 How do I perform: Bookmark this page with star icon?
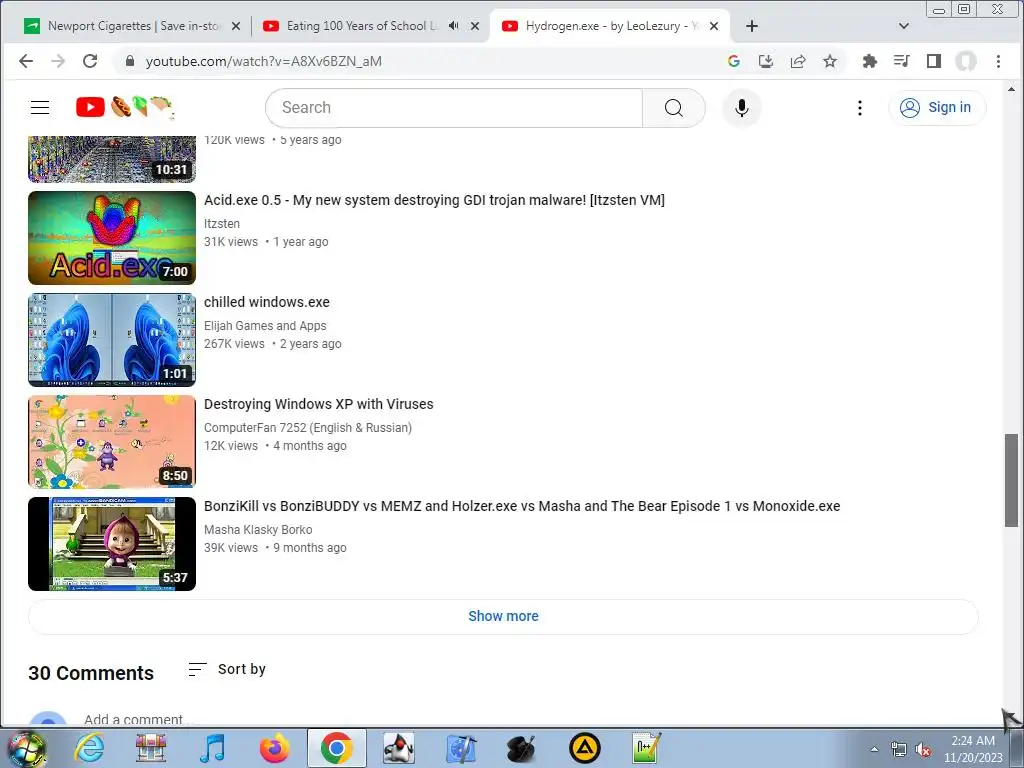pos(829,61)
